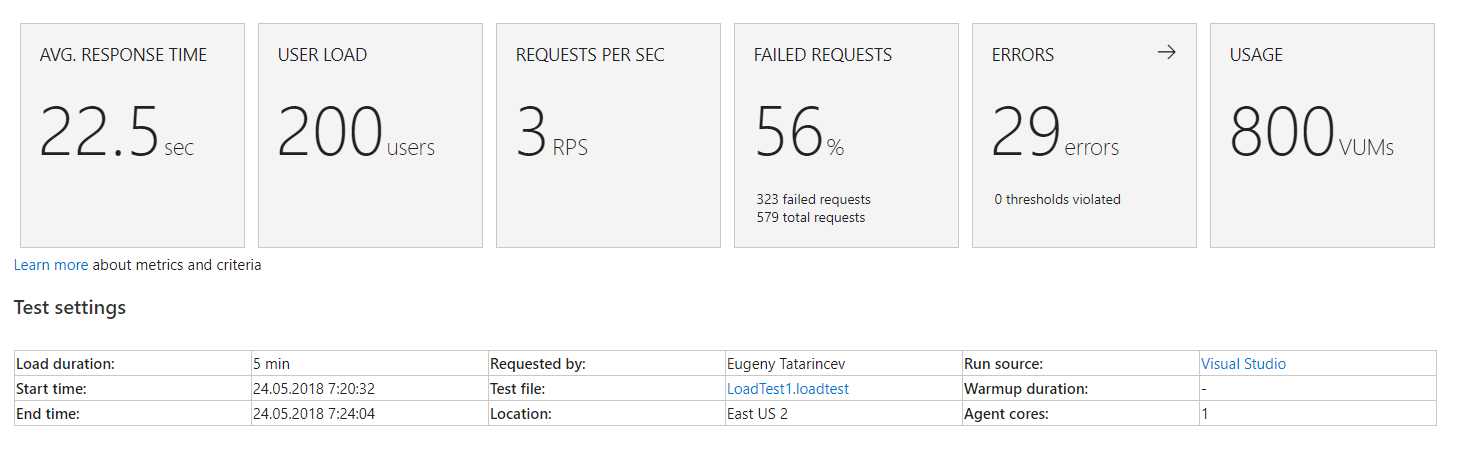Select the User Load tile

coord(370,136)
